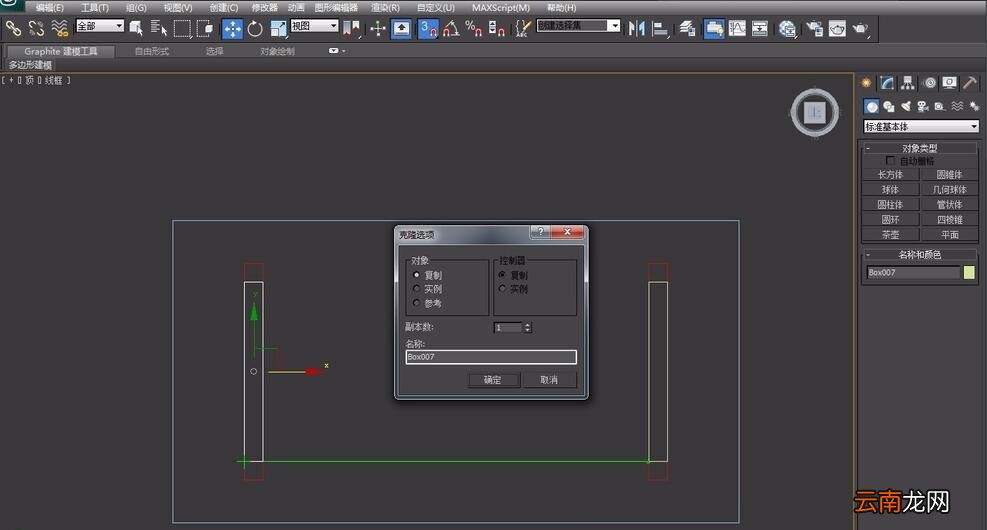Open Select by Name list icon
987x530 pixels.
[159, 28]
